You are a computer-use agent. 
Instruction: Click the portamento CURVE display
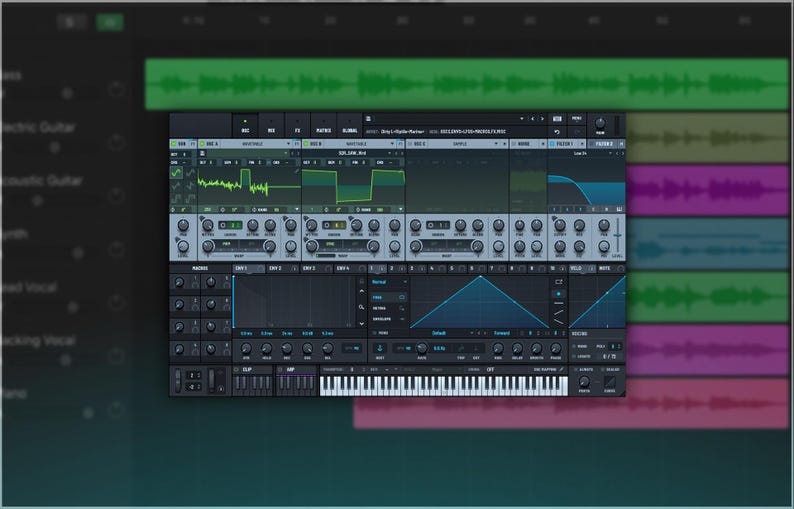(x=610, y=382)
